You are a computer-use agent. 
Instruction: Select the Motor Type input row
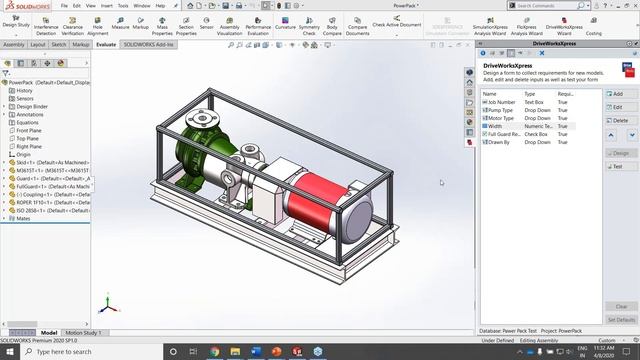pyautogui.click(x=528, y=118)
